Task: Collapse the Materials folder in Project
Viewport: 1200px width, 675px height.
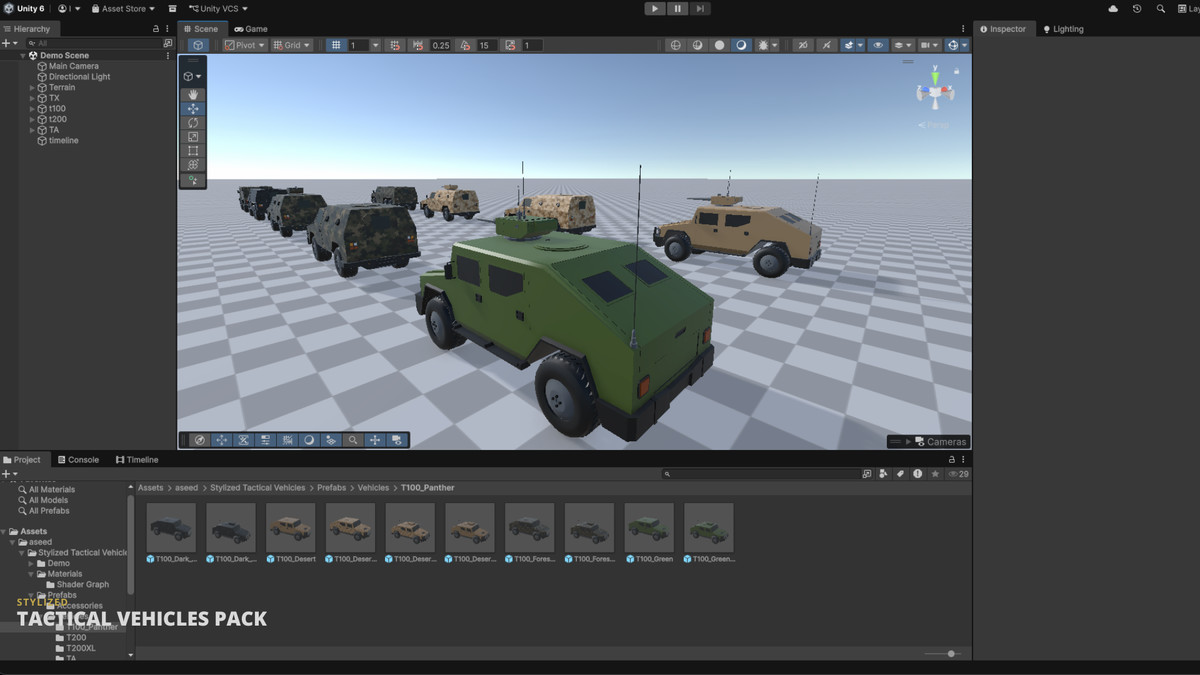Action: click(x=32, y=574)
